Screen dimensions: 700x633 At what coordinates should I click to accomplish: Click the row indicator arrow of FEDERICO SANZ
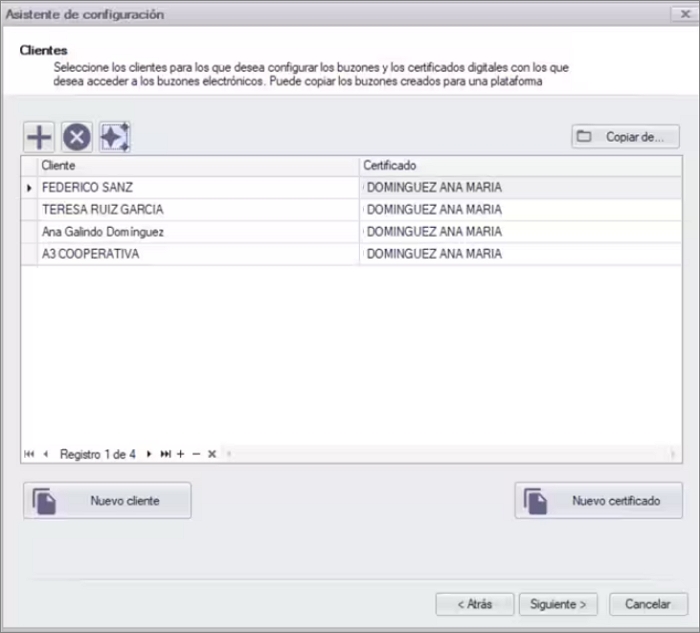tap(29, 188)
